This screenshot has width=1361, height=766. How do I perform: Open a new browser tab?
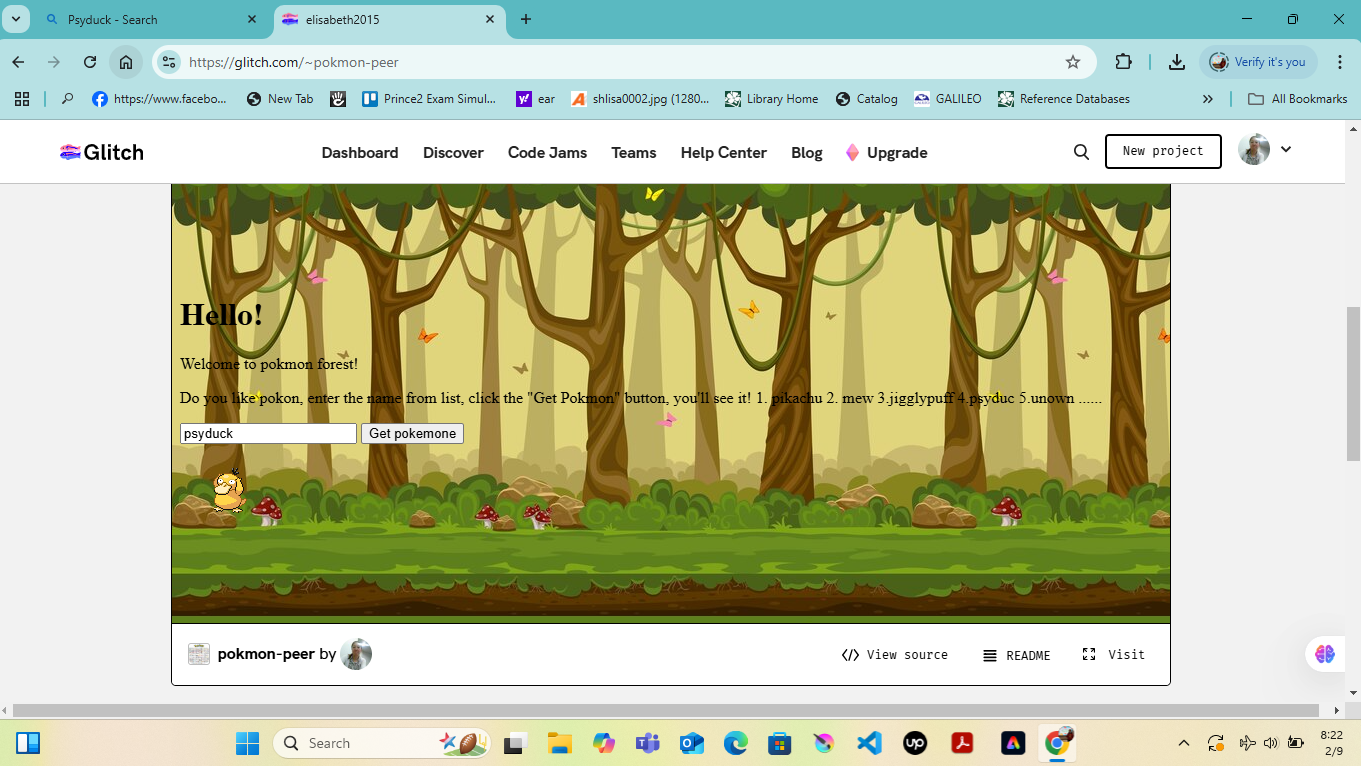click(526, 19)
